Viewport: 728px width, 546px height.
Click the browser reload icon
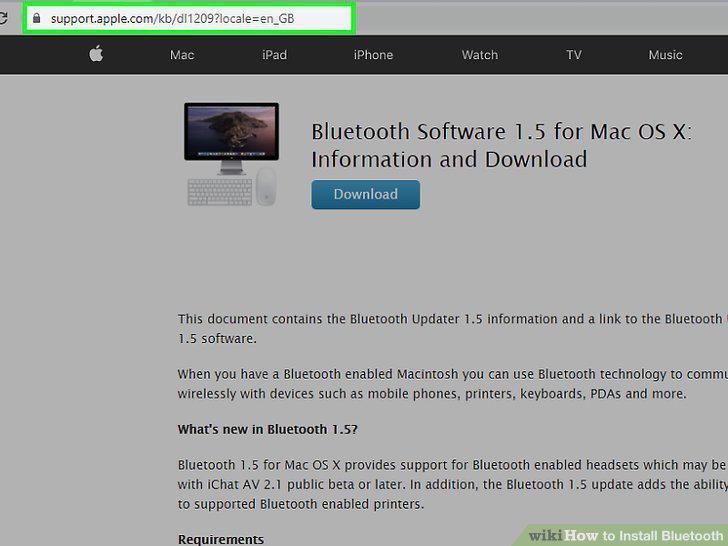pyautogui.click(x=3, y=19)
